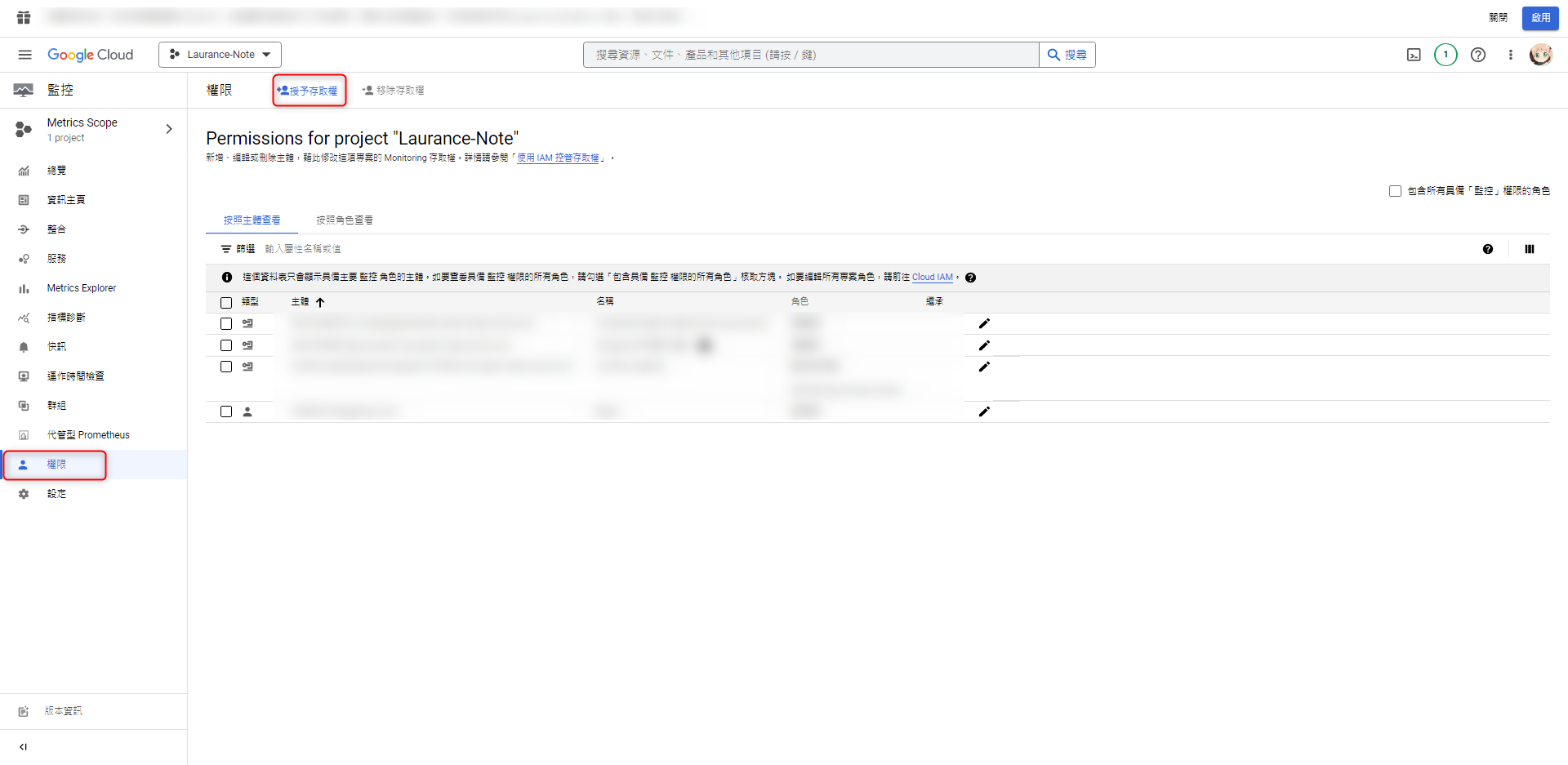This screenshot has width=1568, height=765.
Task: Click the 監控 Monitoring product icon
Action: [x=23, y=90]
